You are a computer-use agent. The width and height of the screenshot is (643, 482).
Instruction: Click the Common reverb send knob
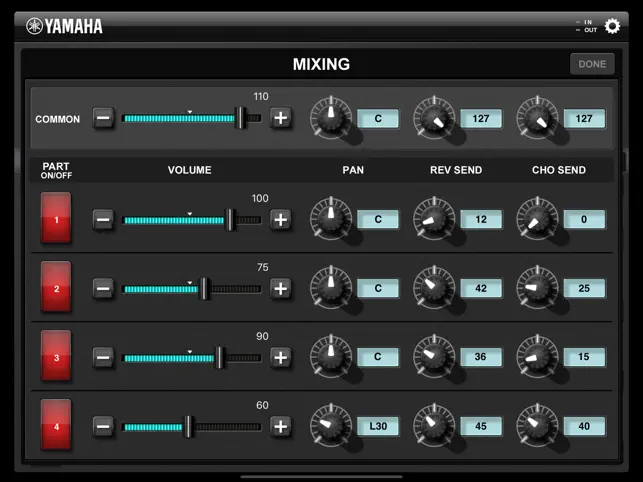[x=433, y=118]
